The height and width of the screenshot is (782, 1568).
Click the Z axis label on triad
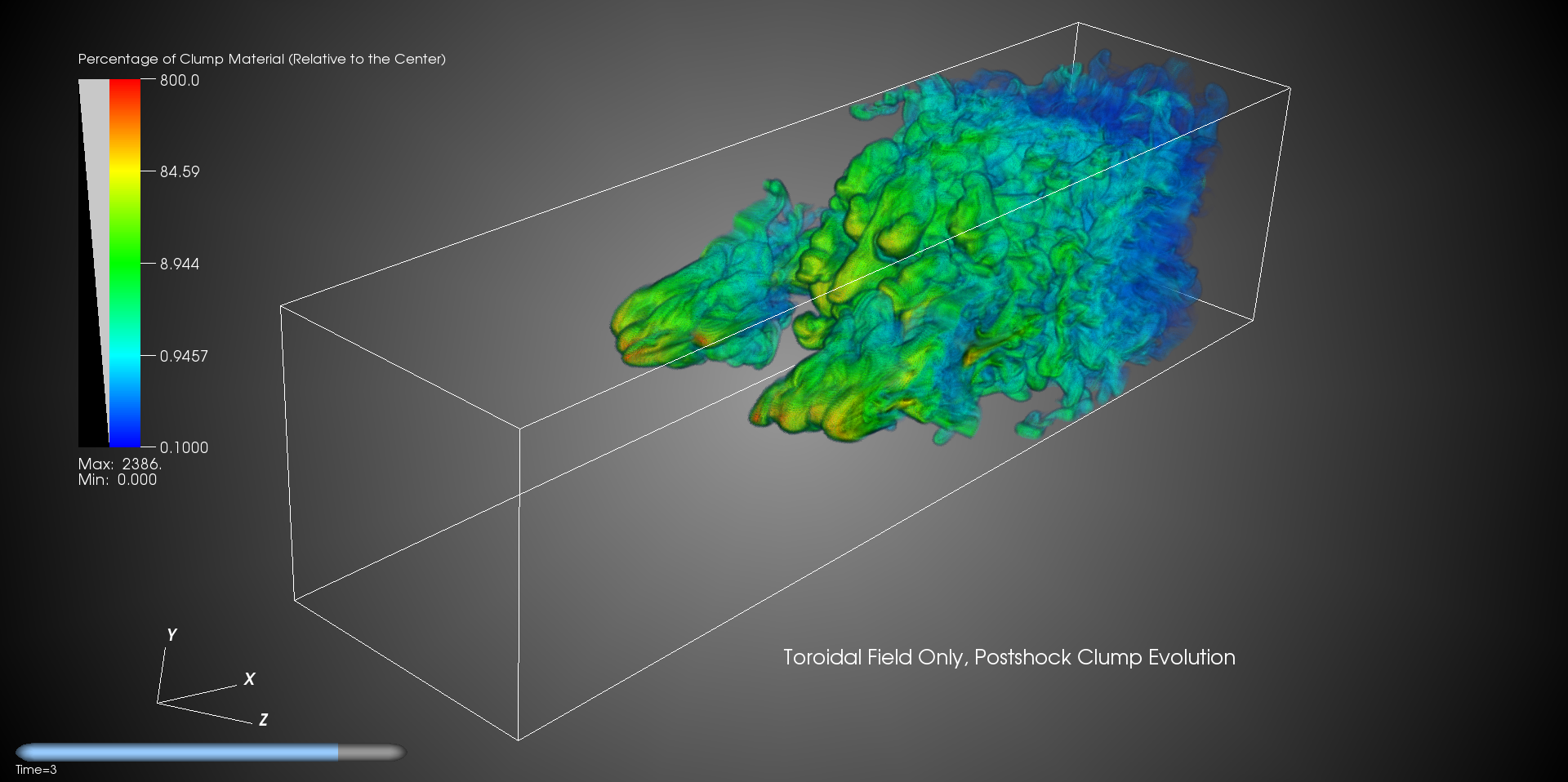(263, 719)
